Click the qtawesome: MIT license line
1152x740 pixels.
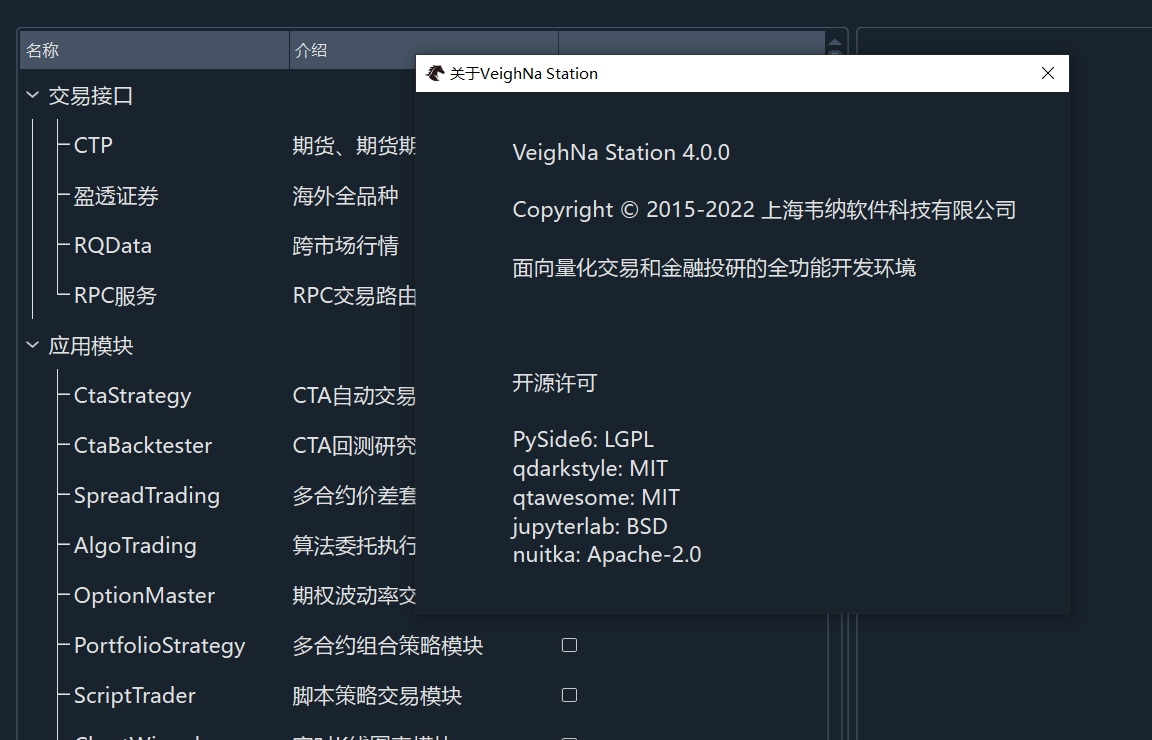click(596, 497)
